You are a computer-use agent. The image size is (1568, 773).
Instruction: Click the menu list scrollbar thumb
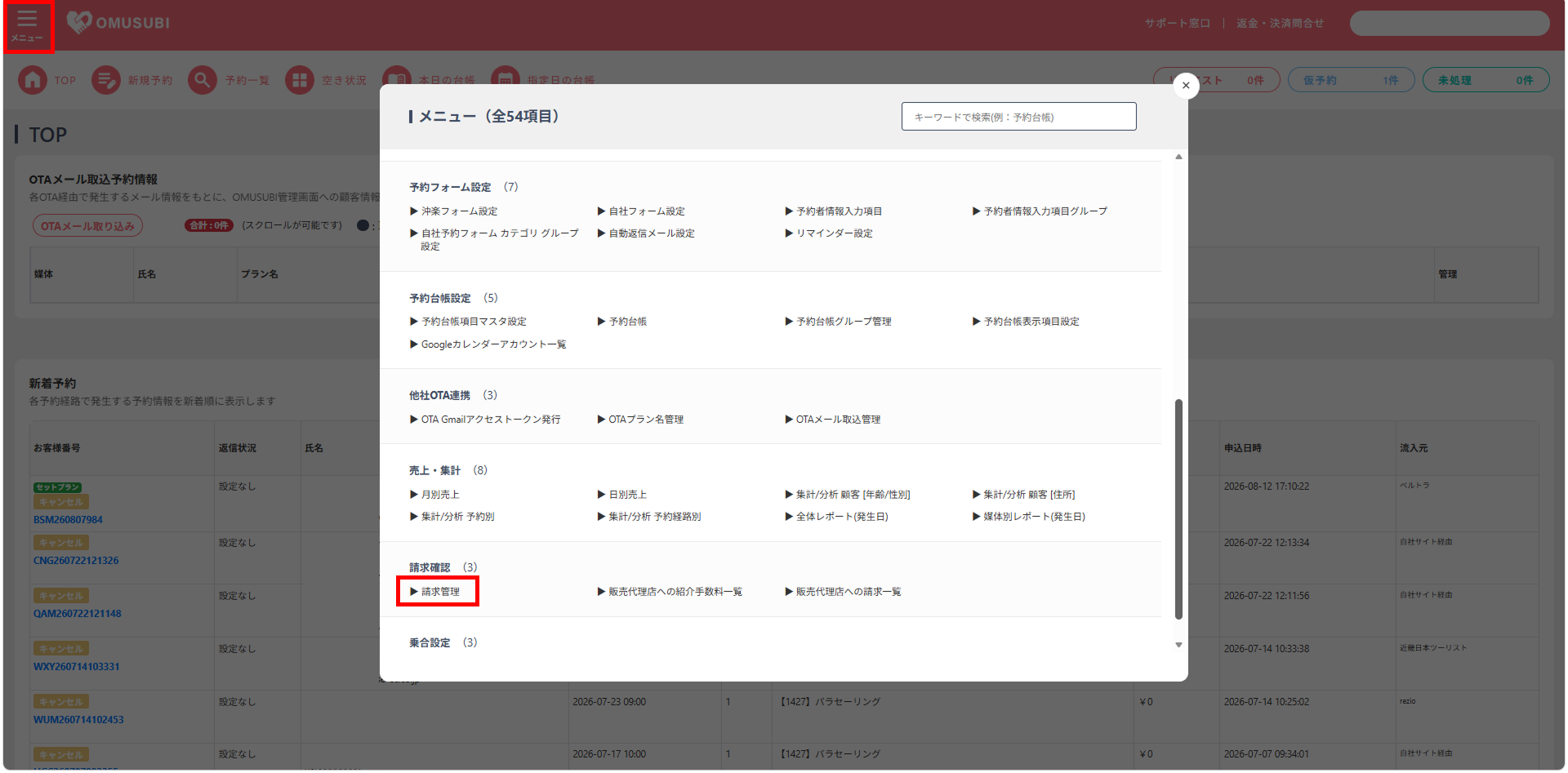coord(1178,509)
